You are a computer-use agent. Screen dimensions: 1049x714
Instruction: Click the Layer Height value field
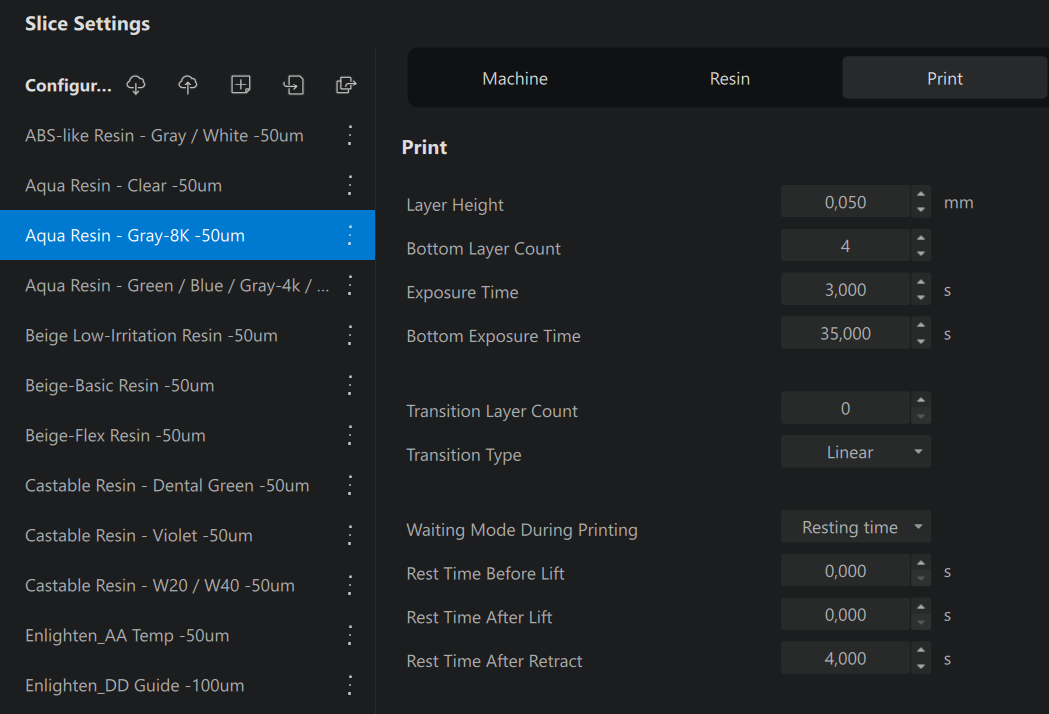pyautogui.click(x=845, y=202)
